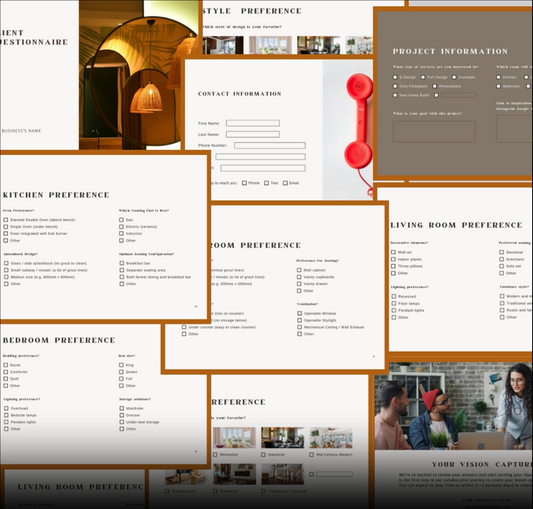Viewport: 533px width, 509px height.
Task: Click the Industrial style thumbnail image
Action: pos(282,438)
